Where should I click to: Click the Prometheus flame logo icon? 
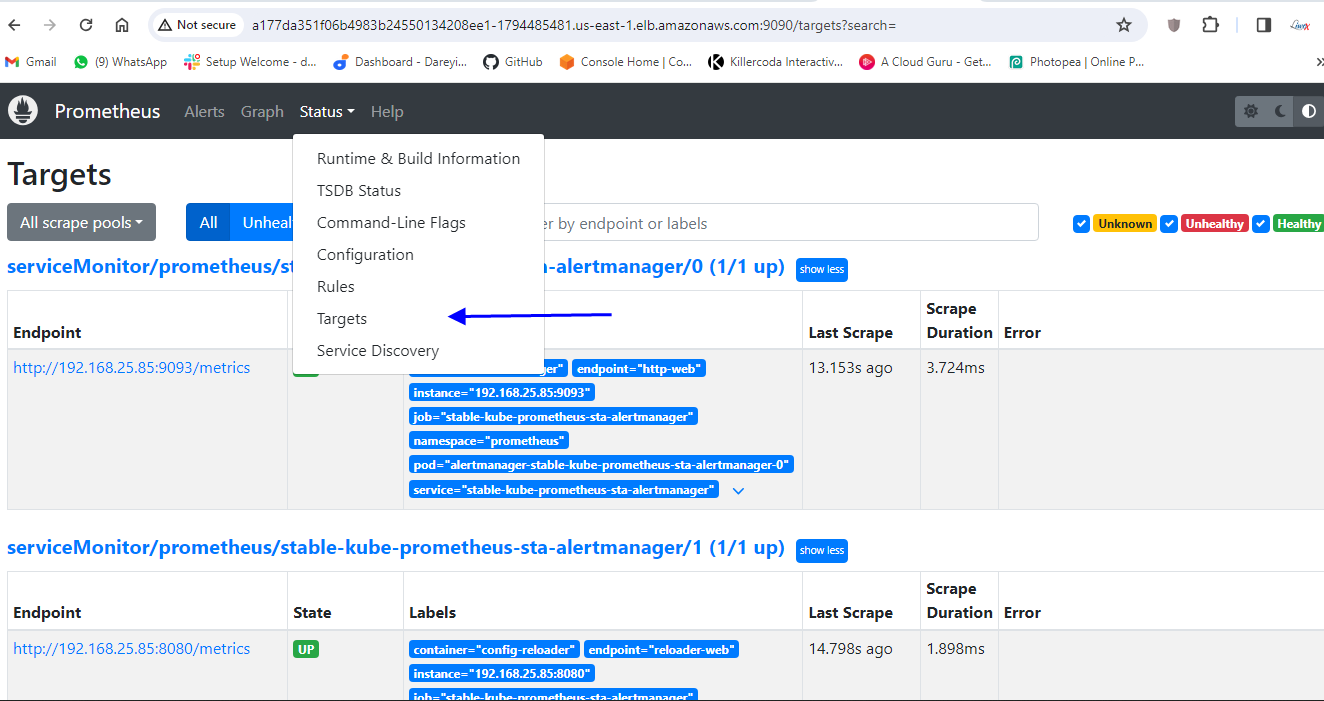tap(23, 111)
